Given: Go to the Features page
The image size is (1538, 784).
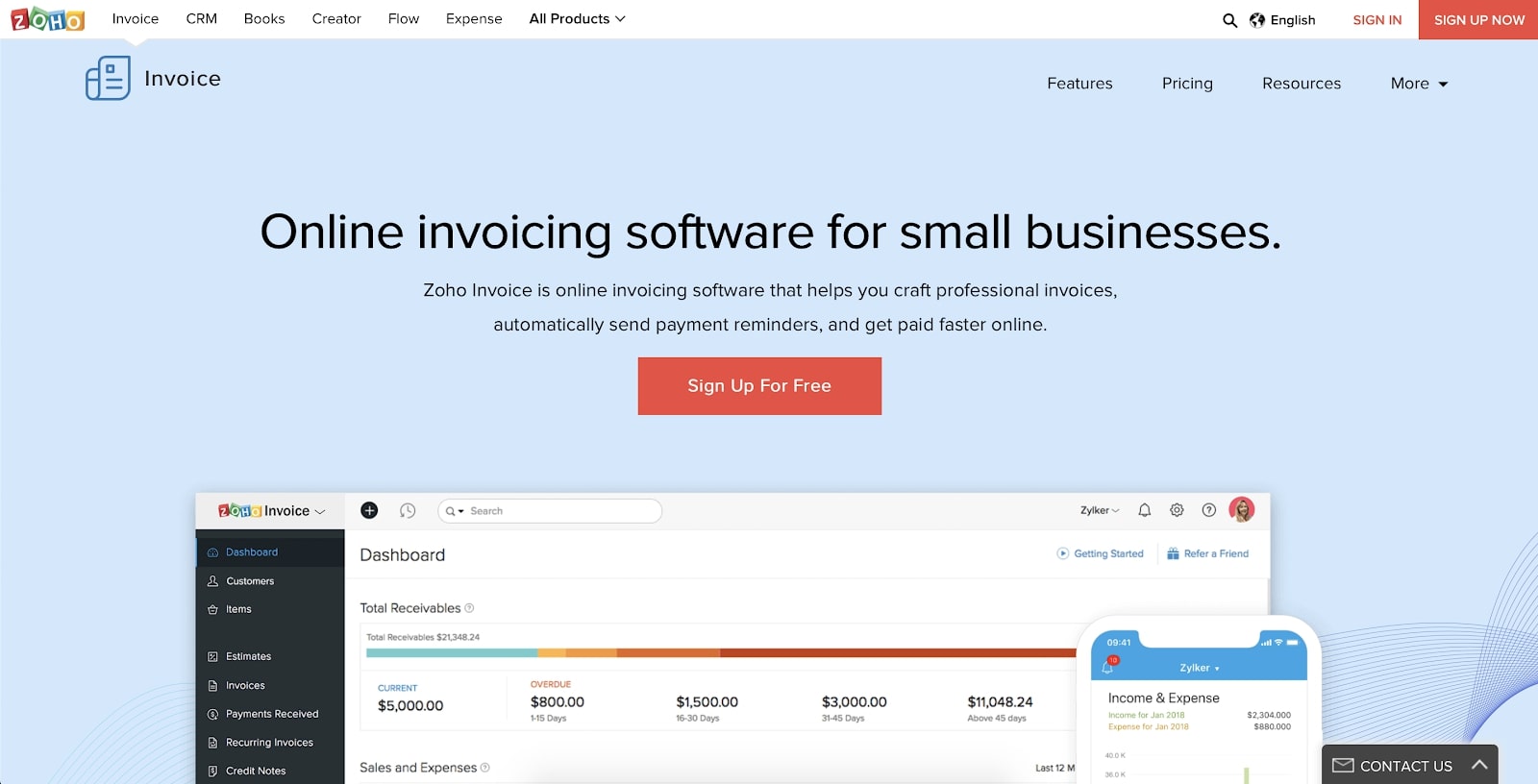Looking at the screenshot, I should click(x=1079, y=84).
